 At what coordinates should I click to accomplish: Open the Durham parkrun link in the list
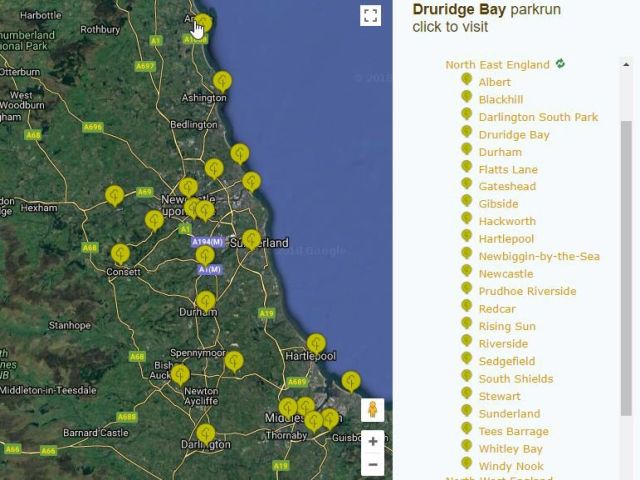tap(500, 152)
